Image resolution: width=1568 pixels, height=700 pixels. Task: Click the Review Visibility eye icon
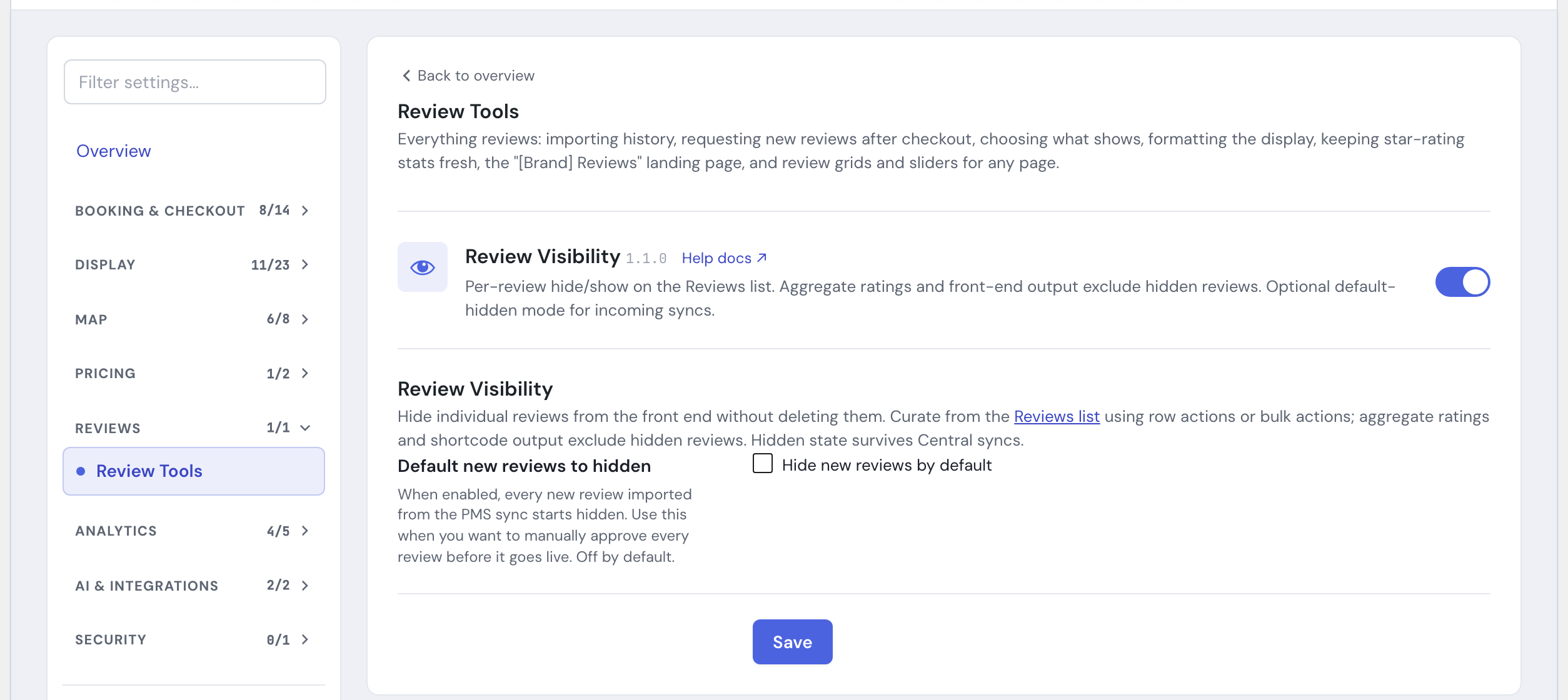point(423,267)
